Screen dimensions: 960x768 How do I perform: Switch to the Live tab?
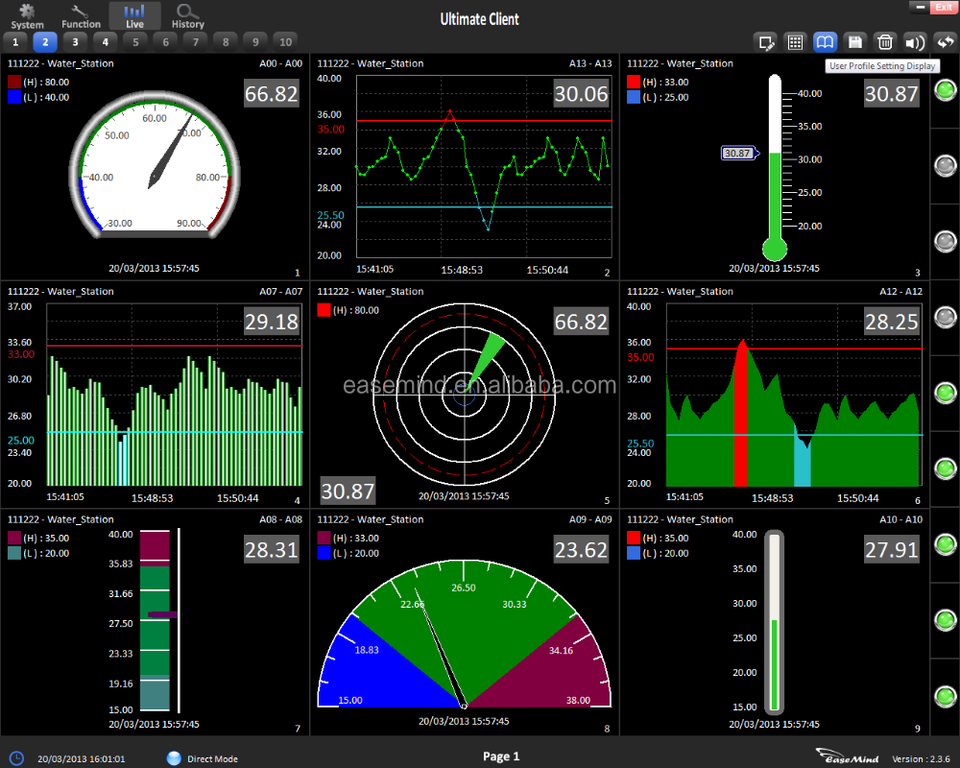[x=134, y=15]
